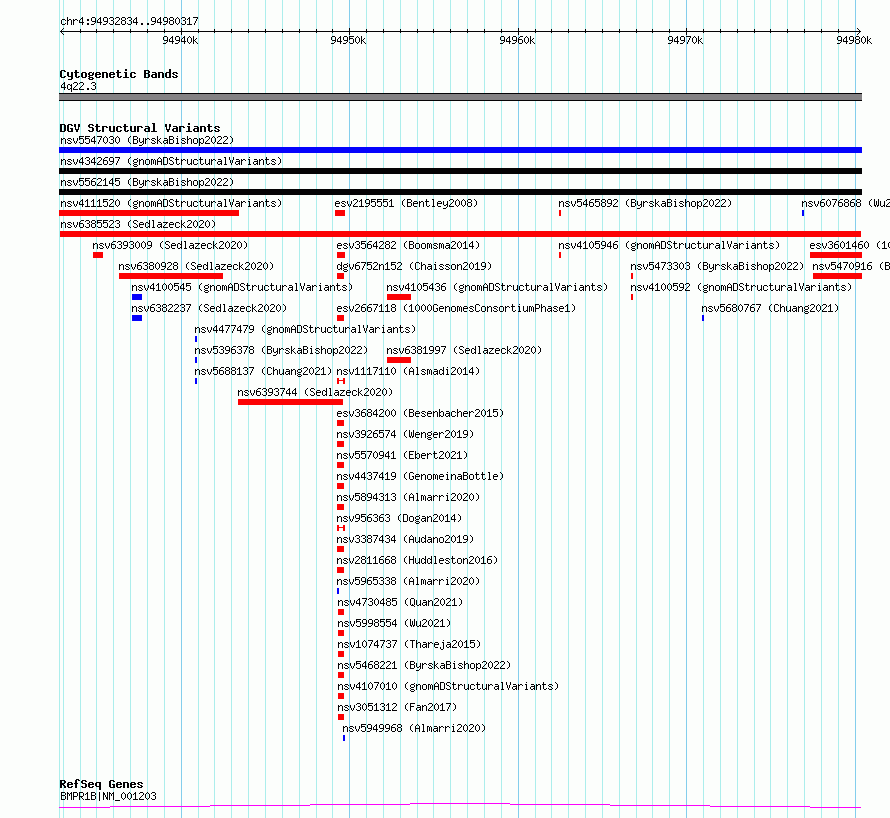890x818 pixels.
Task: Select the gray 4q22.3 cytogenetic band bar
Action: pyautogui.click(x=460, y=97)
